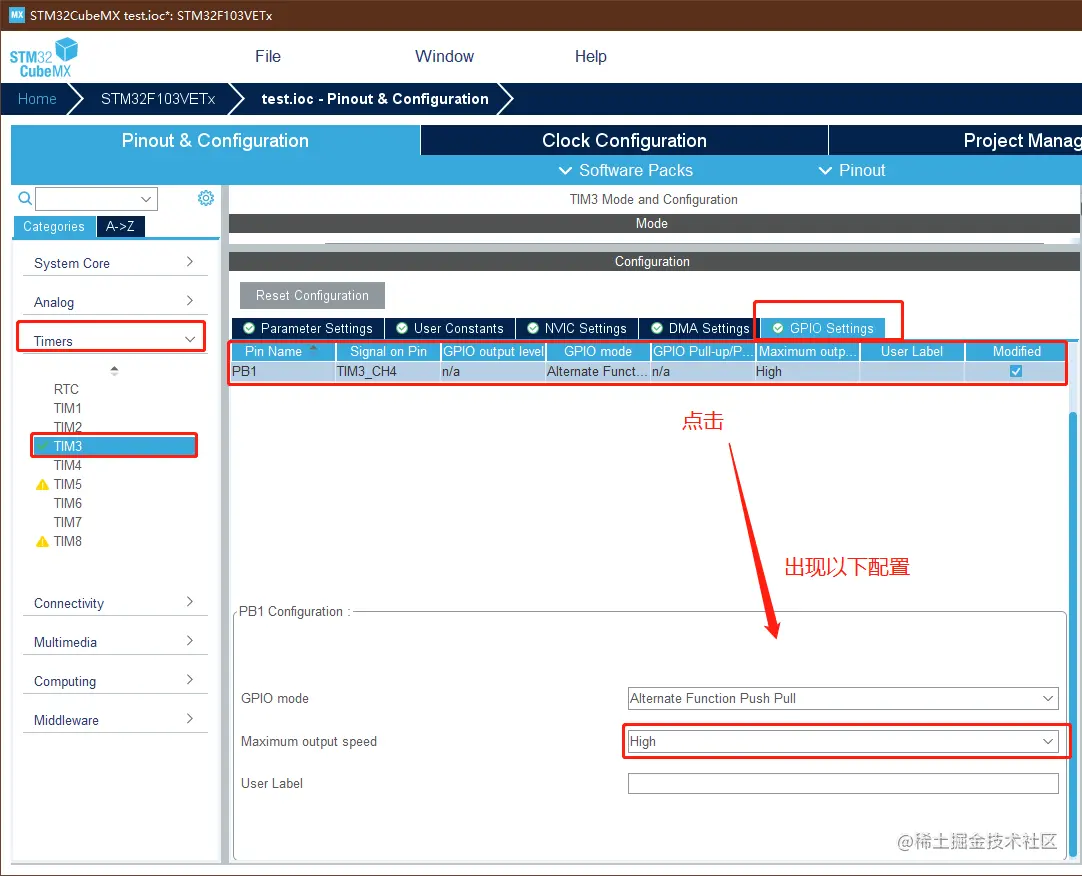Click the small collapse arrow above RTC

pos(115,371)
